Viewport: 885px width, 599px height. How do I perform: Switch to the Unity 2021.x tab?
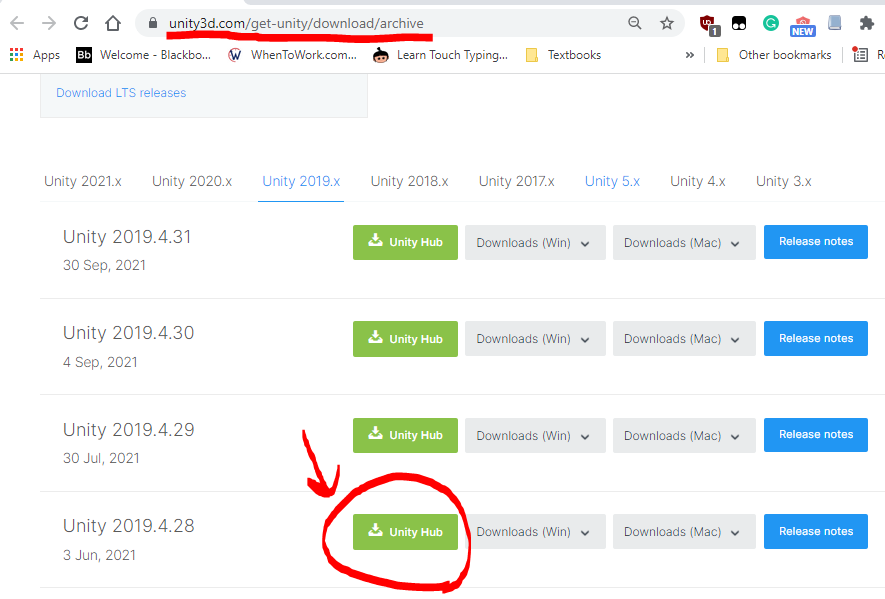click(x=83, y=181)
